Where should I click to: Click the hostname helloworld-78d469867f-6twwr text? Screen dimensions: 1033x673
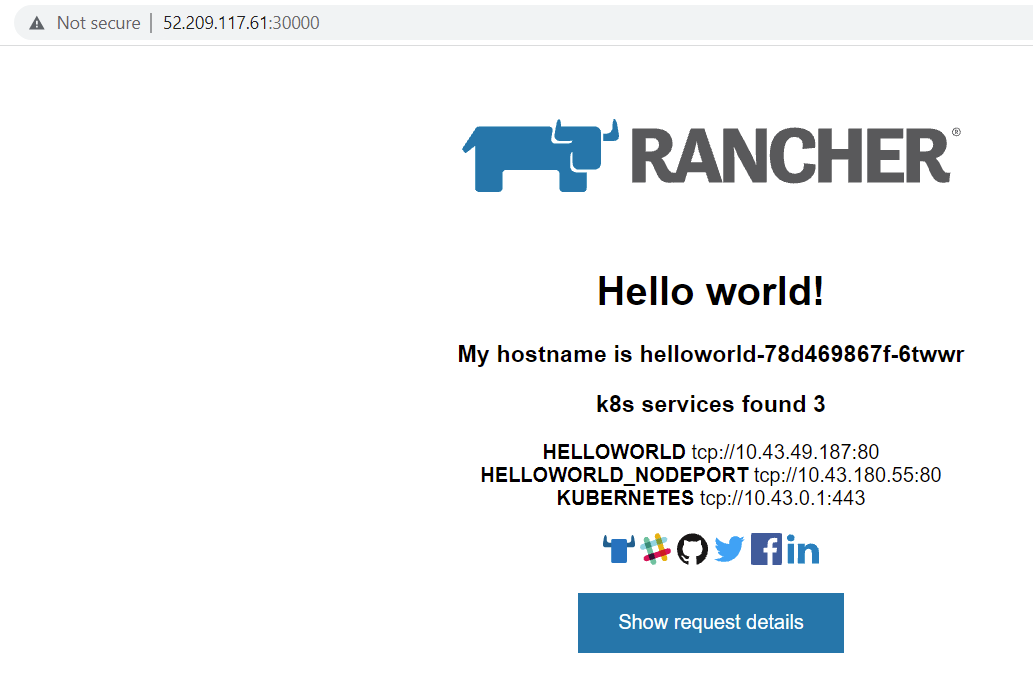point(802,354)
